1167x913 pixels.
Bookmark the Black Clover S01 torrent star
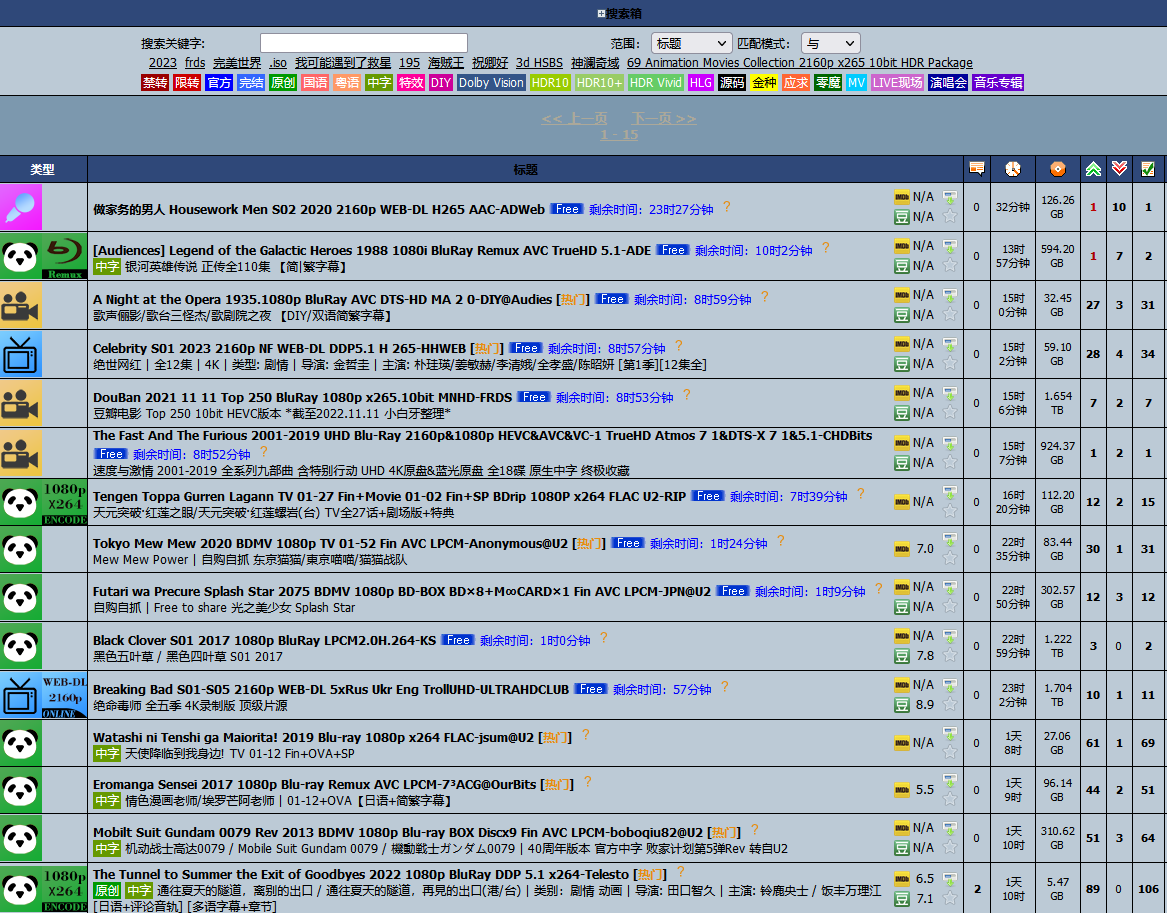(x=950, y=655)
